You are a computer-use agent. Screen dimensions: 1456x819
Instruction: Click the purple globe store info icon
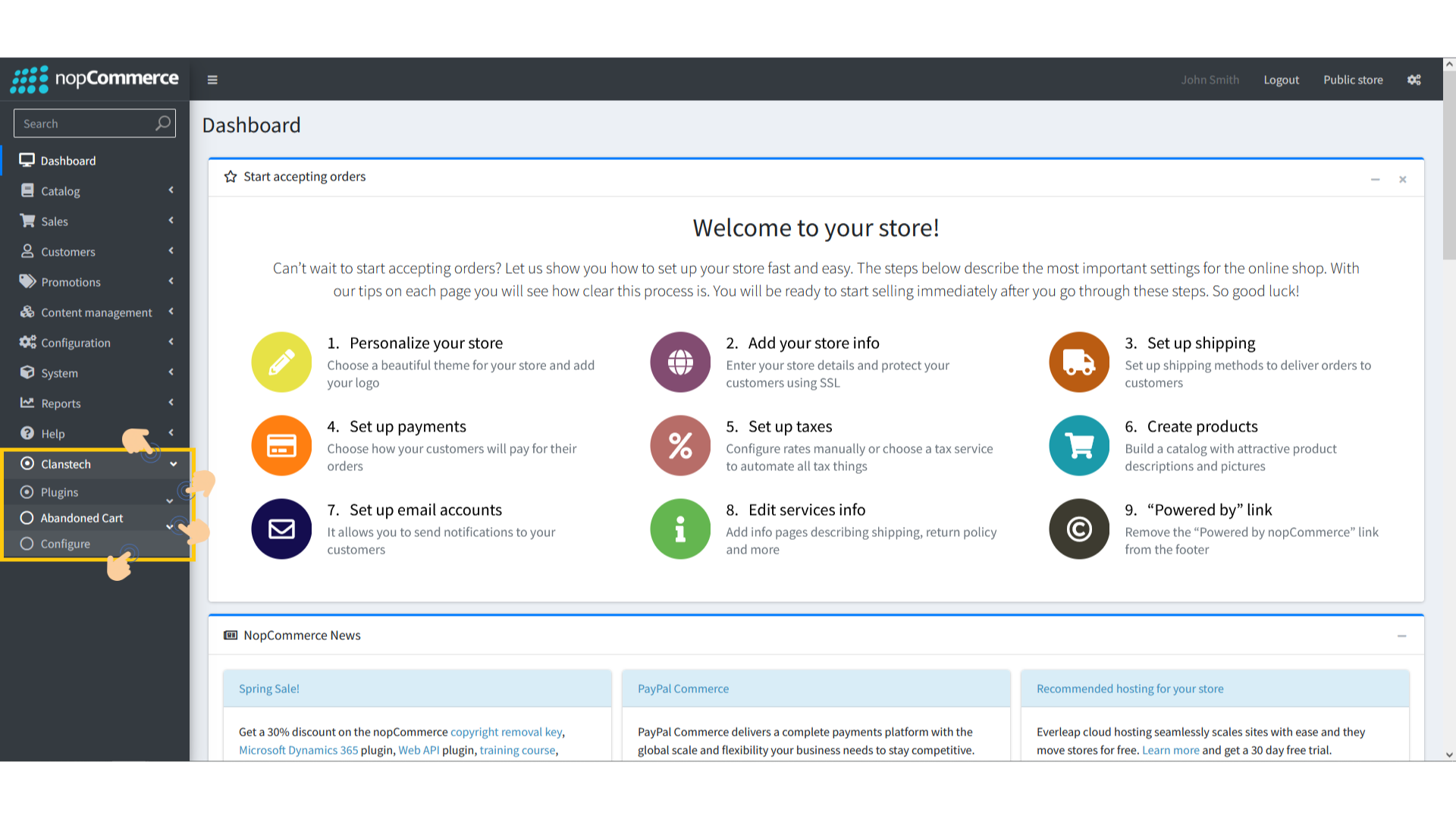(x=680, y=362)
